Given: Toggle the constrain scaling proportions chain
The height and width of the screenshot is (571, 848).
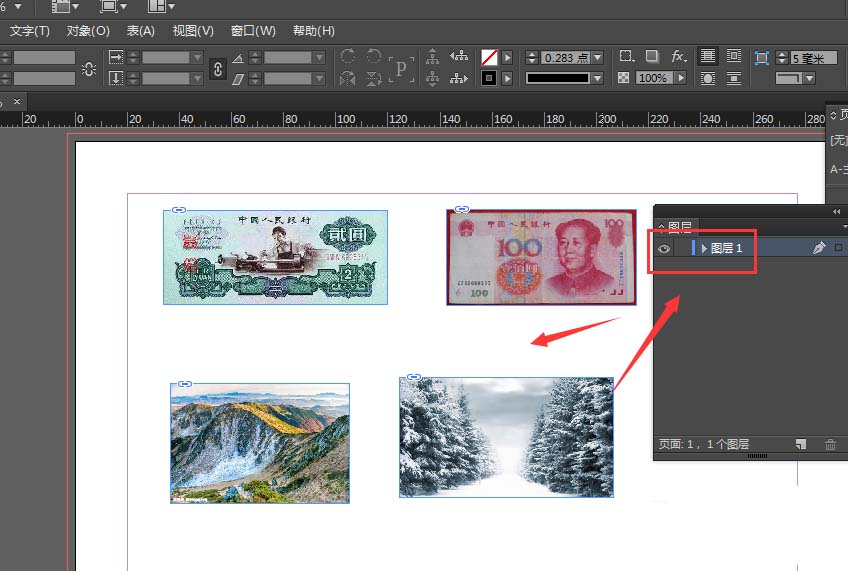Looking at the screenshot, I should (x=217, y=69).
